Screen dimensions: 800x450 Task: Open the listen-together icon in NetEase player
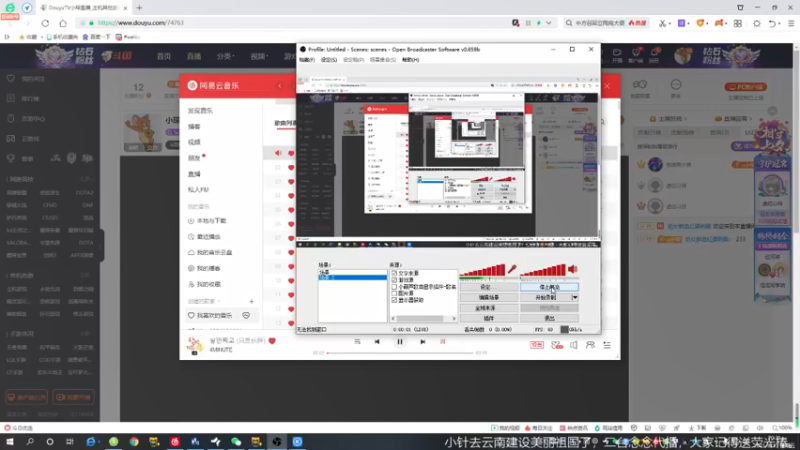[590, 345]
